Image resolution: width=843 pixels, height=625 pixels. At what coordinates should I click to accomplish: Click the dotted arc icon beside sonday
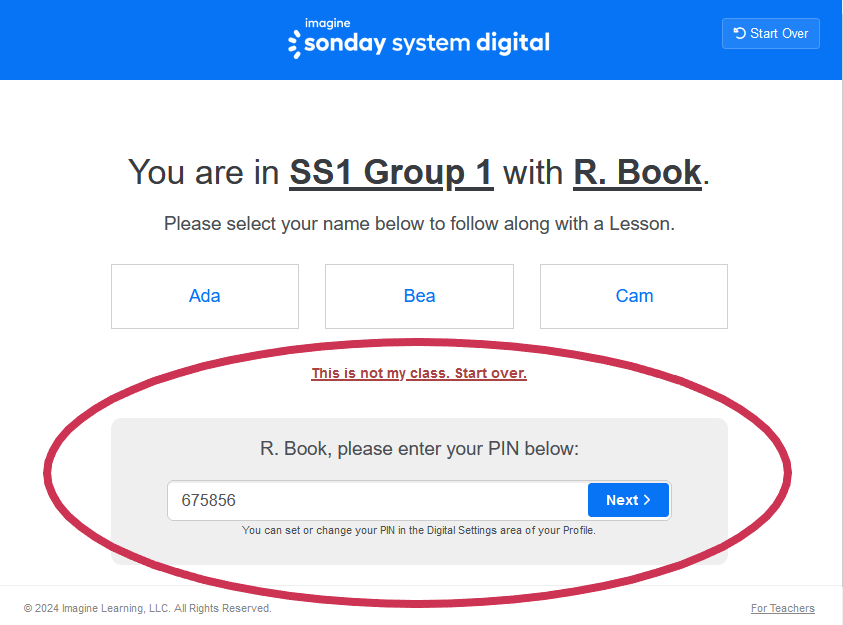(x=294, y=44)
